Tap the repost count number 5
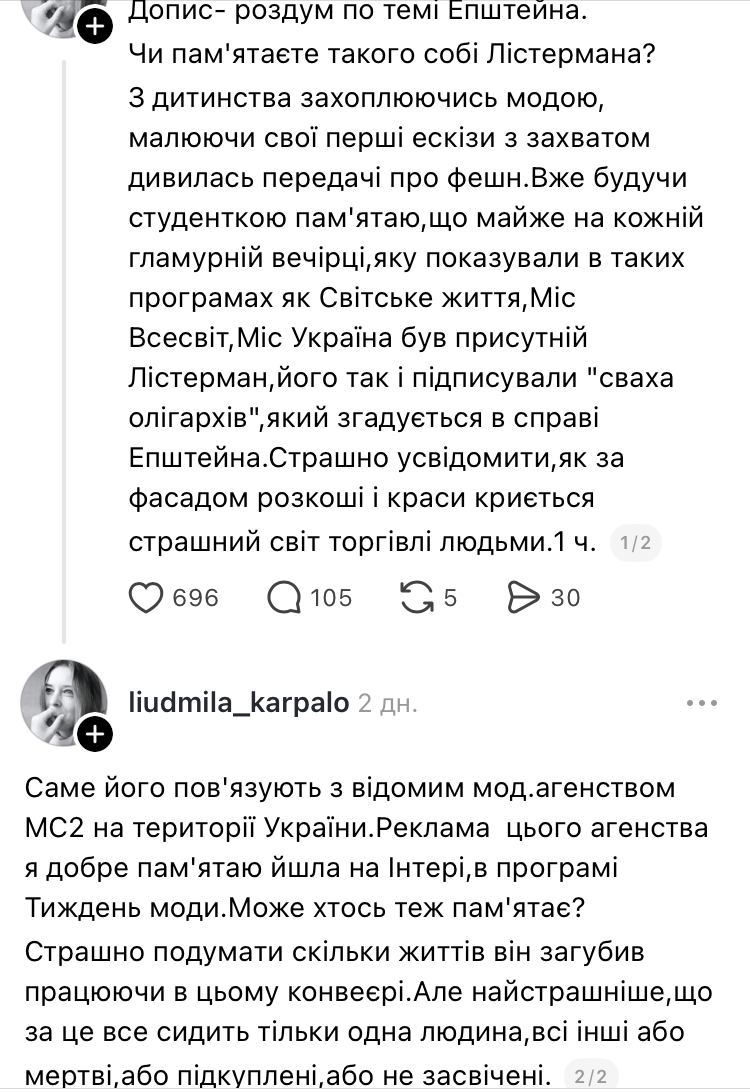750x1092 pixels. tap(450, 596)
